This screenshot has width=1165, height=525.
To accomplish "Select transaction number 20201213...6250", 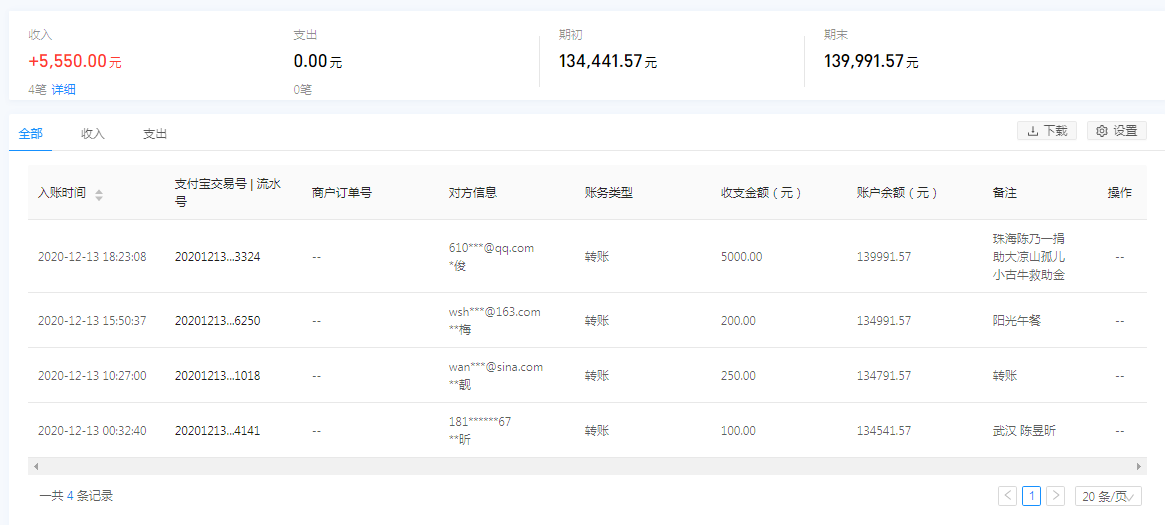I will [x=217, y=321].
